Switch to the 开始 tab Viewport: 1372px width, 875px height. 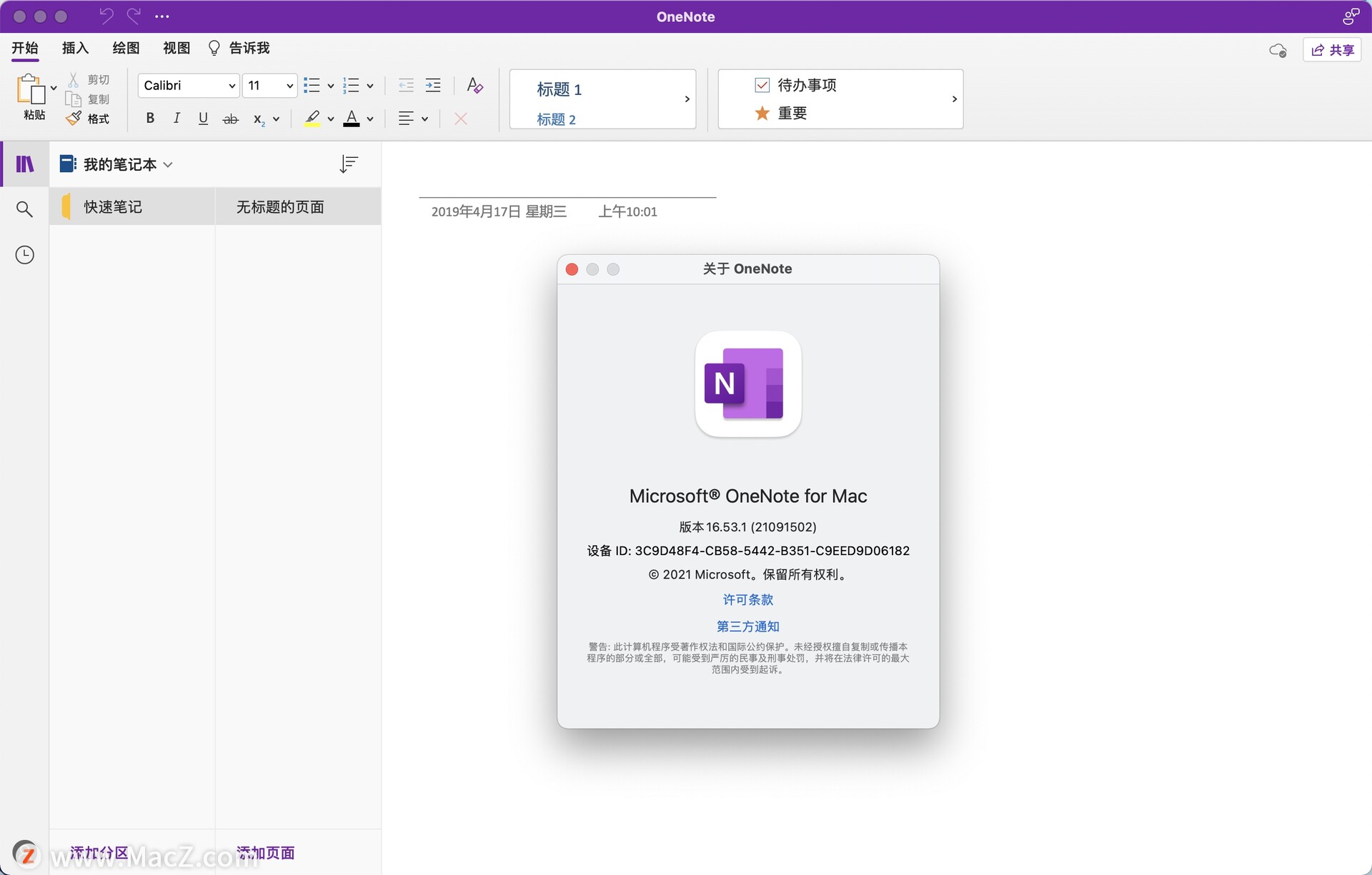[x=25, y=48]
